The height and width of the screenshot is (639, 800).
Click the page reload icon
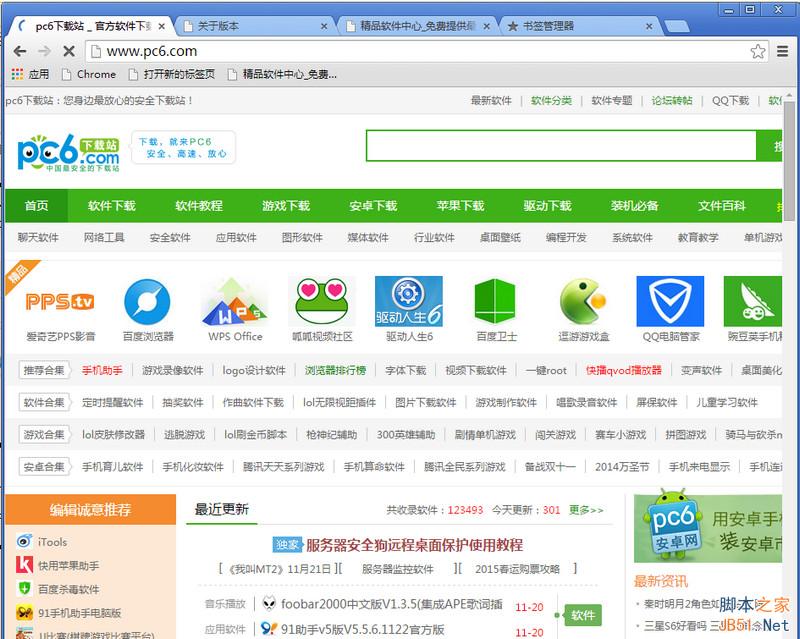click(x=68, y=50)
